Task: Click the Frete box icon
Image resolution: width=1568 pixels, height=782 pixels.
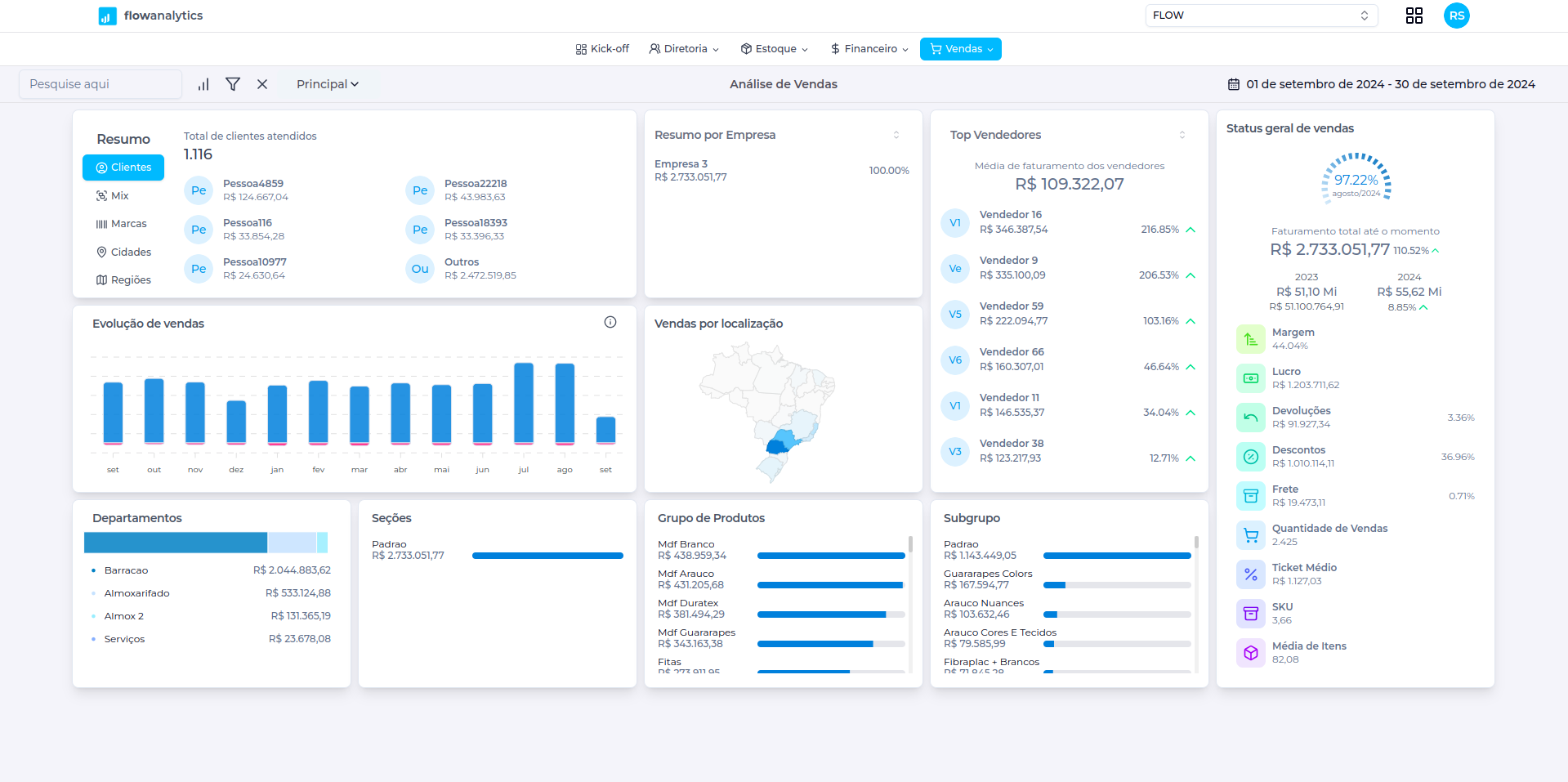Action: (x=1251, y=496)
